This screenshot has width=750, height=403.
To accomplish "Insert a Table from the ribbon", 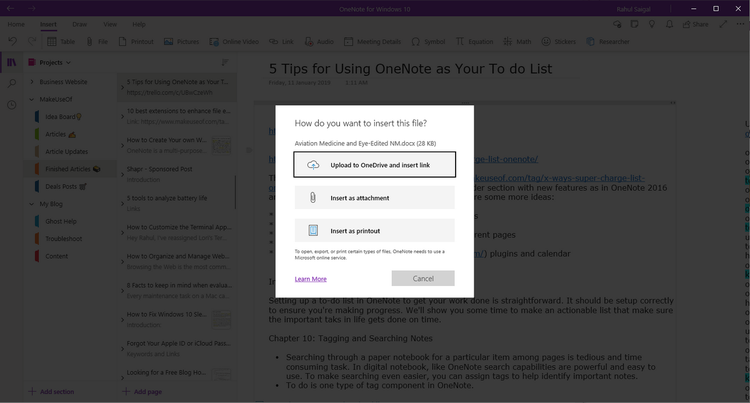I will (61, 42).
